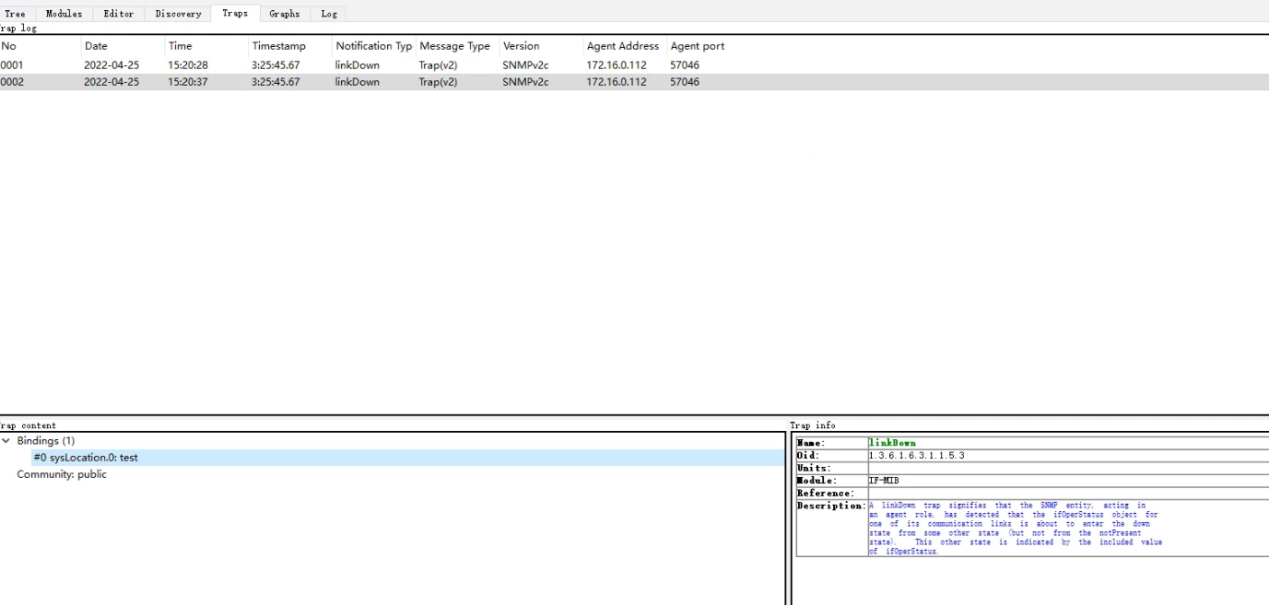Sort by Message Type column header
This screenshot has height=605, width=1269.
coord(455,46)
